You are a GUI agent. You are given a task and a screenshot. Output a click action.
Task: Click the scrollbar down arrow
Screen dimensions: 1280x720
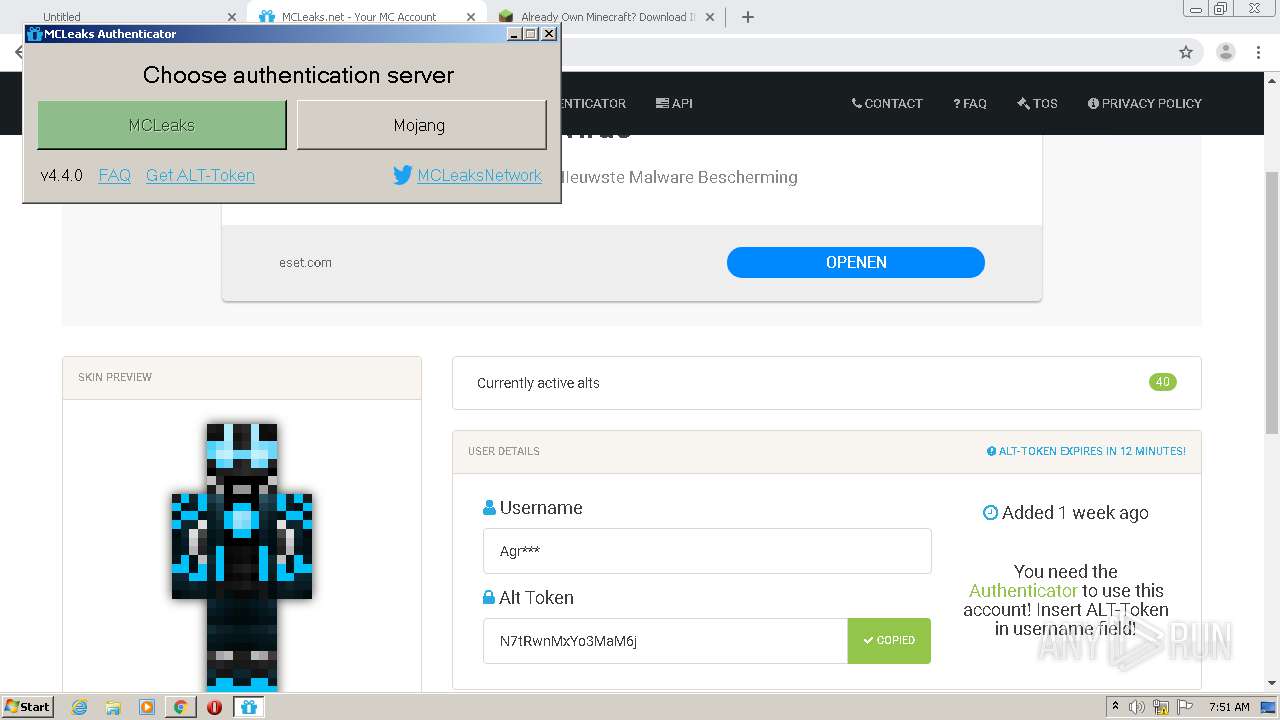tap(1272, 683)
